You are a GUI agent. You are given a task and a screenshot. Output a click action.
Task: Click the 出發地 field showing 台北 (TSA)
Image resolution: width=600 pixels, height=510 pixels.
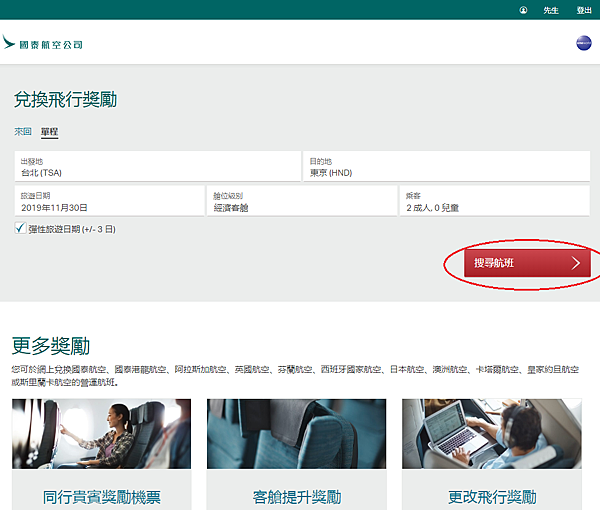[158, 166]
